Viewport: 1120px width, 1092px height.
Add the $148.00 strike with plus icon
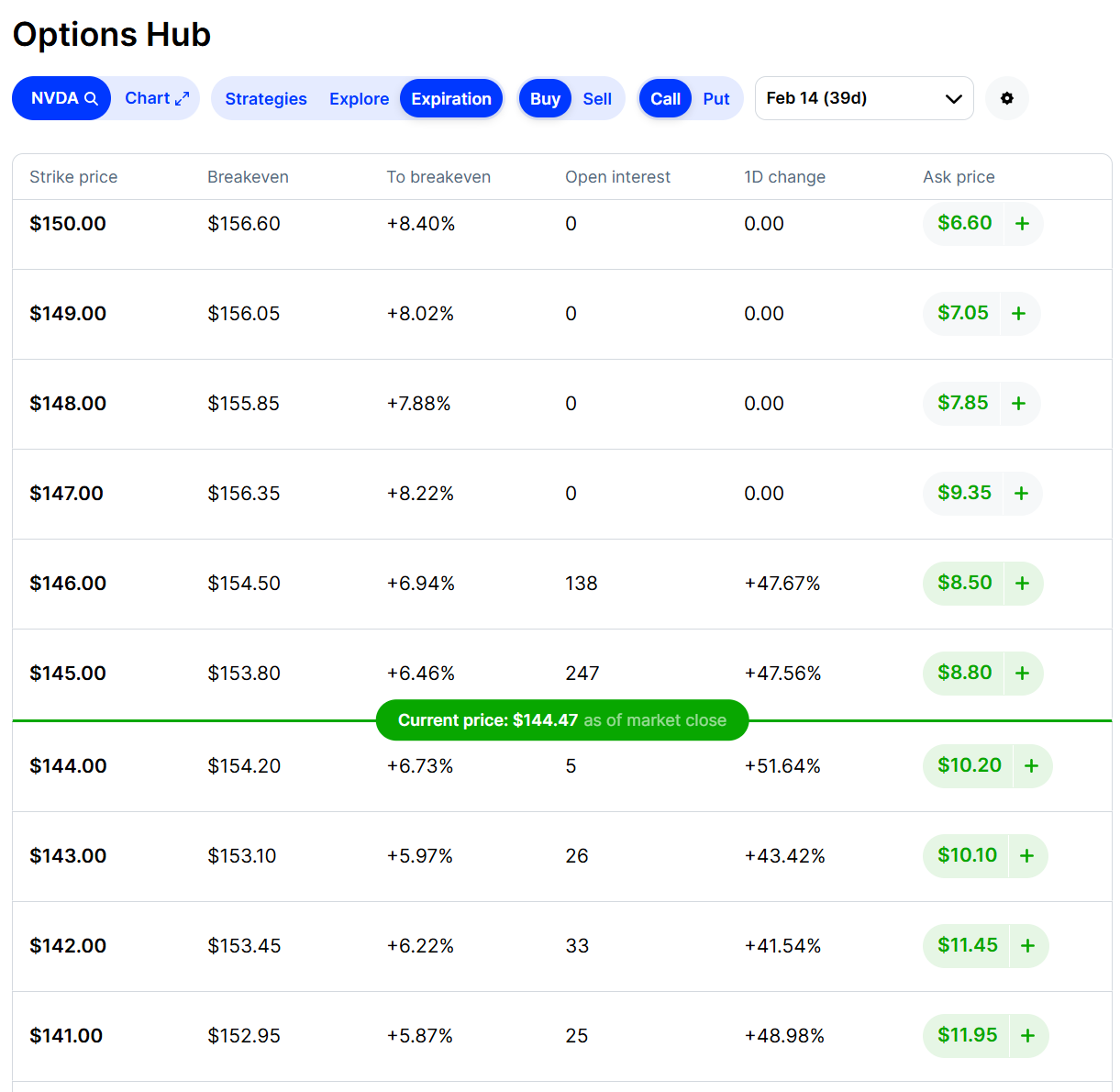(1018, 403)
